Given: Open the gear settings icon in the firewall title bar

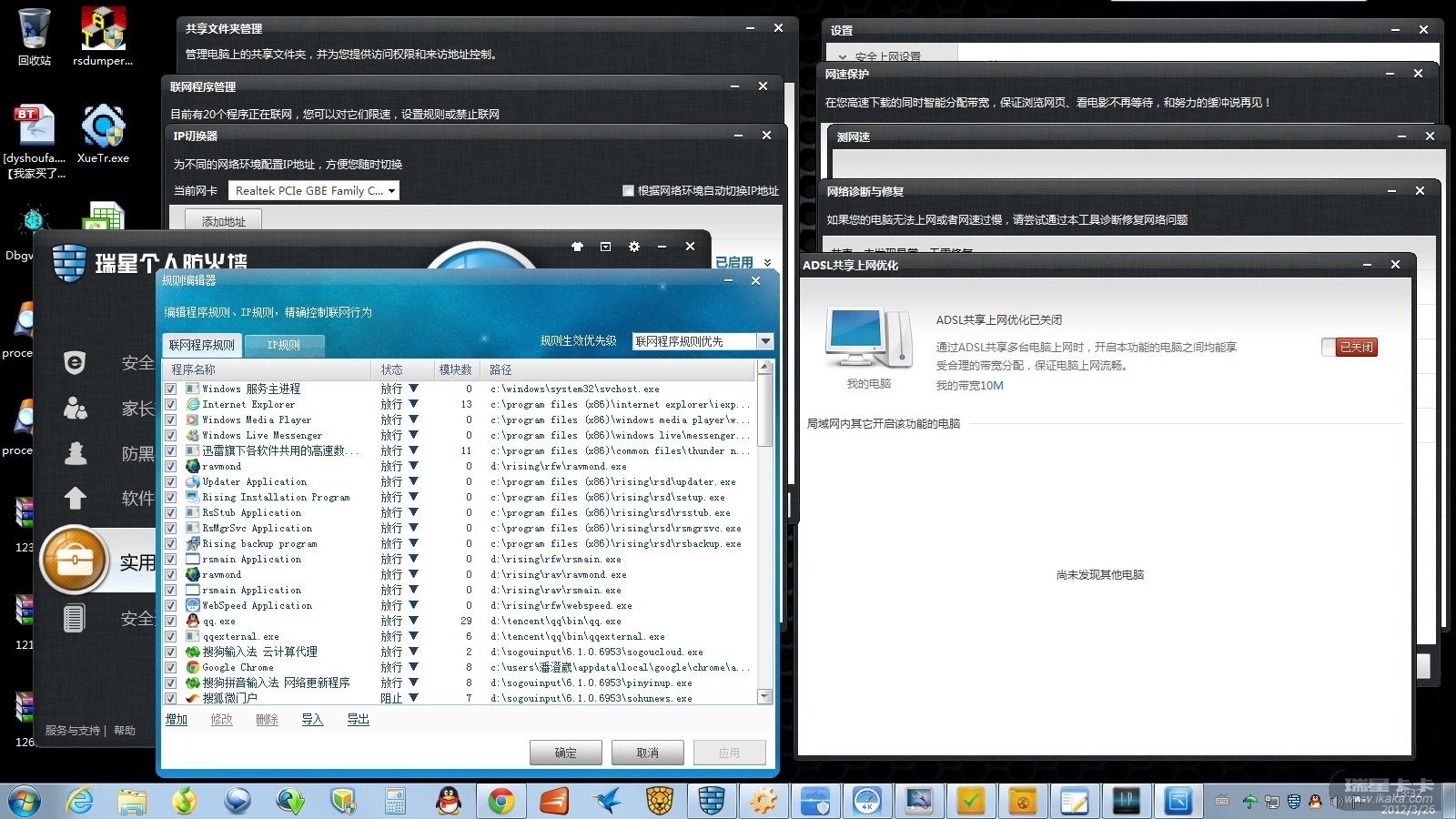Looking at the screenshot, I should (x=634, y=247).
